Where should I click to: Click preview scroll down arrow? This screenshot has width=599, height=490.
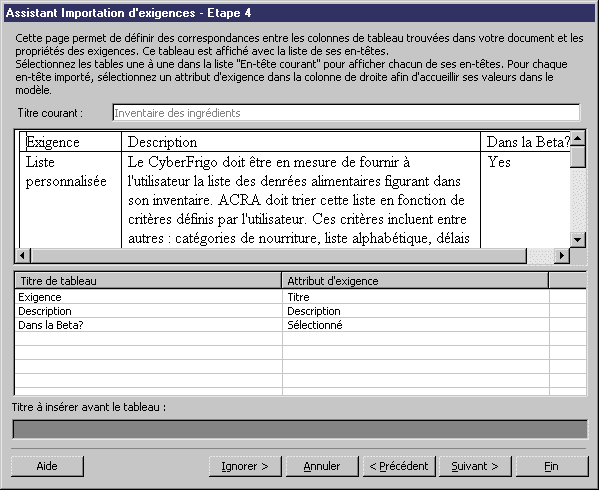point(577,240)
